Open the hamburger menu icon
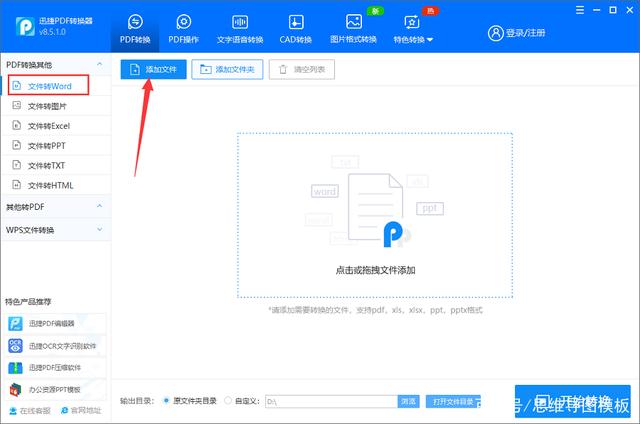 tap(580, 10)
